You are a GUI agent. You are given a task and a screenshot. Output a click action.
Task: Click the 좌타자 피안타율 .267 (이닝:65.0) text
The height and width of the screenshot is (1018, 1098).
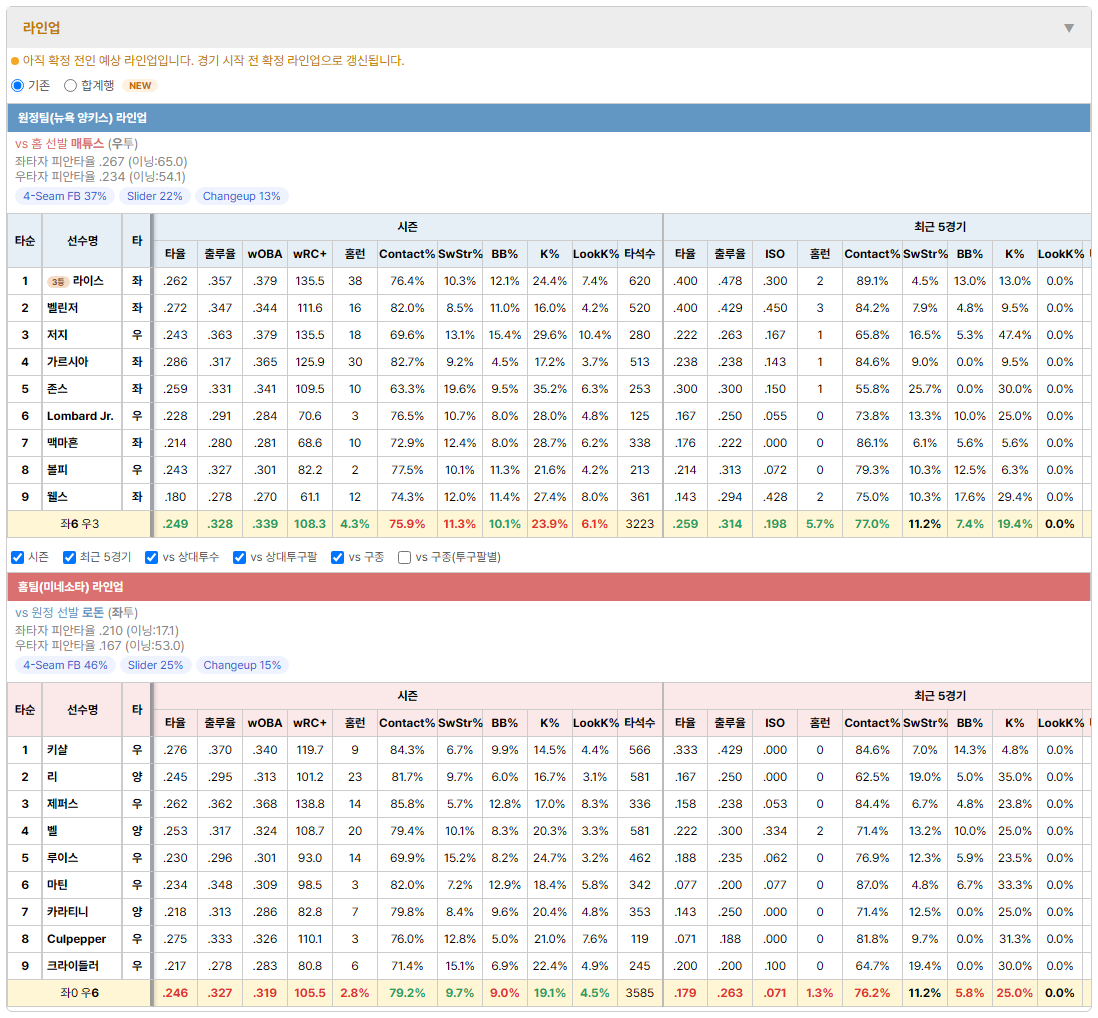tap(101, 162)
